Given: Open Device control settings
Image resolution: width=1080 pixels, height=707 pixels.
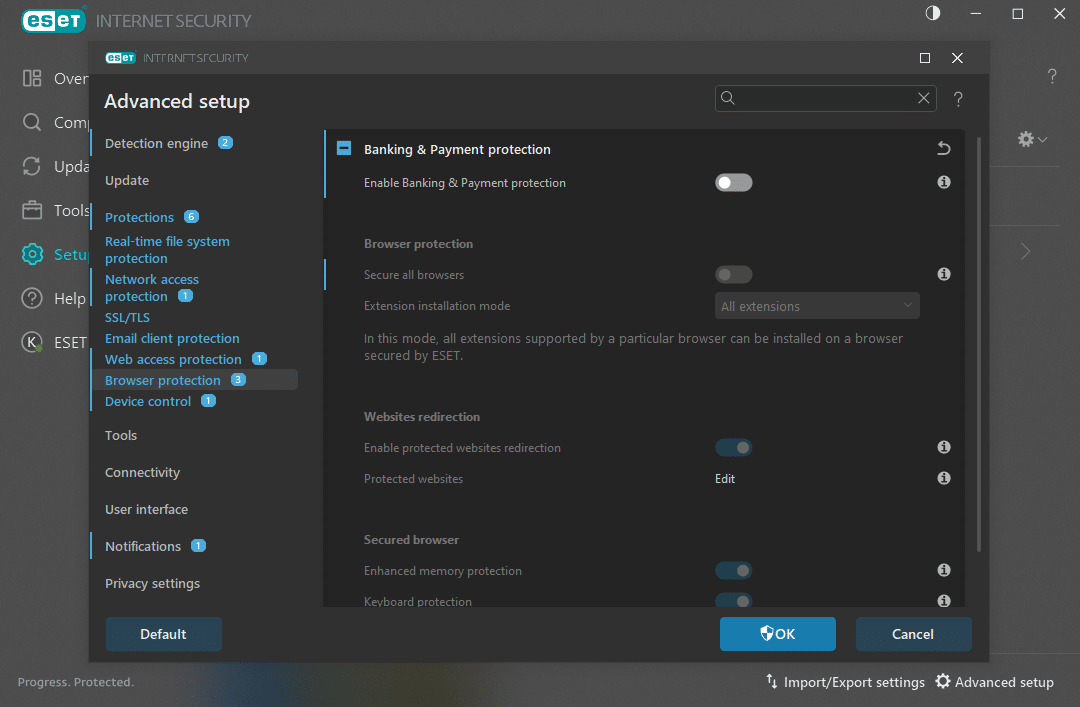Looking at the screenshot, I should tap(147, 402).
